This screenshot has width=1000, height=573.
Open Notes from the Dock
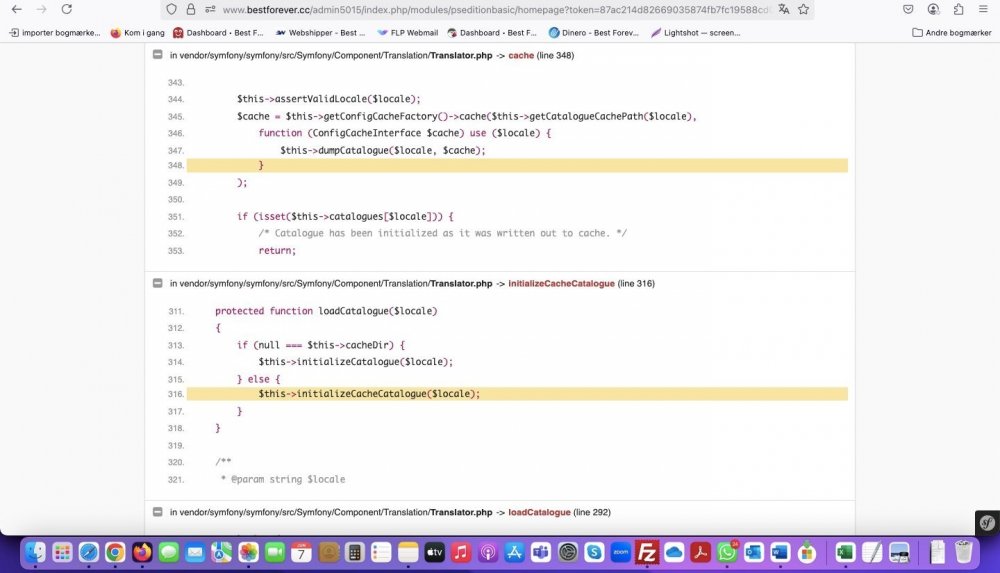tap(408, 552)
